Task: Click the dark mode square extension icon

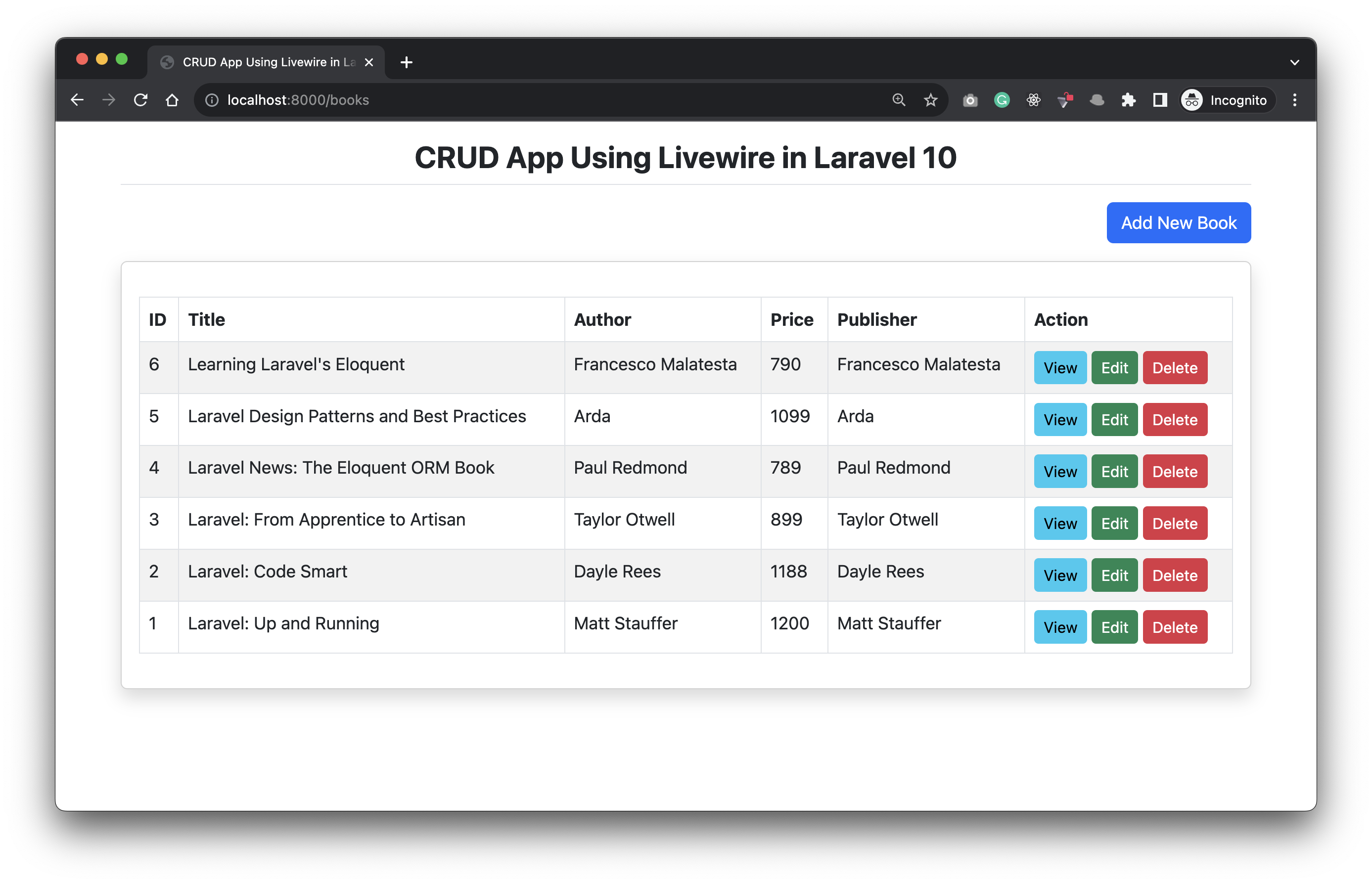Action: [x=1160, y=100]
